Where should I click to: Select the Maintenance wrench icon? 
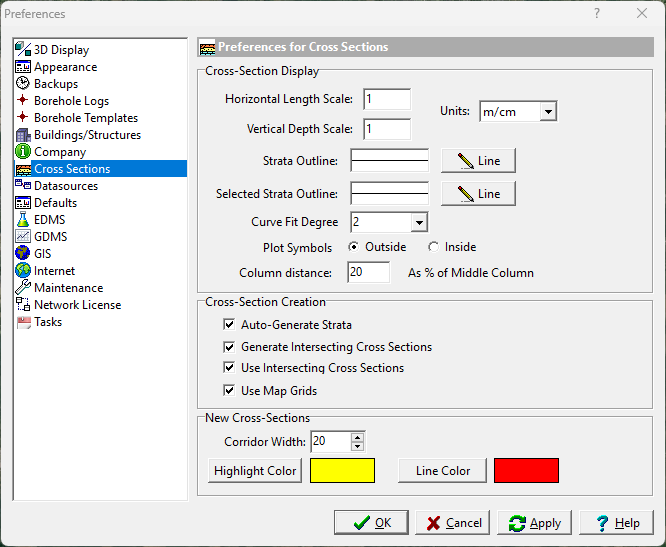pyautogui.click(x=23, y=288)
